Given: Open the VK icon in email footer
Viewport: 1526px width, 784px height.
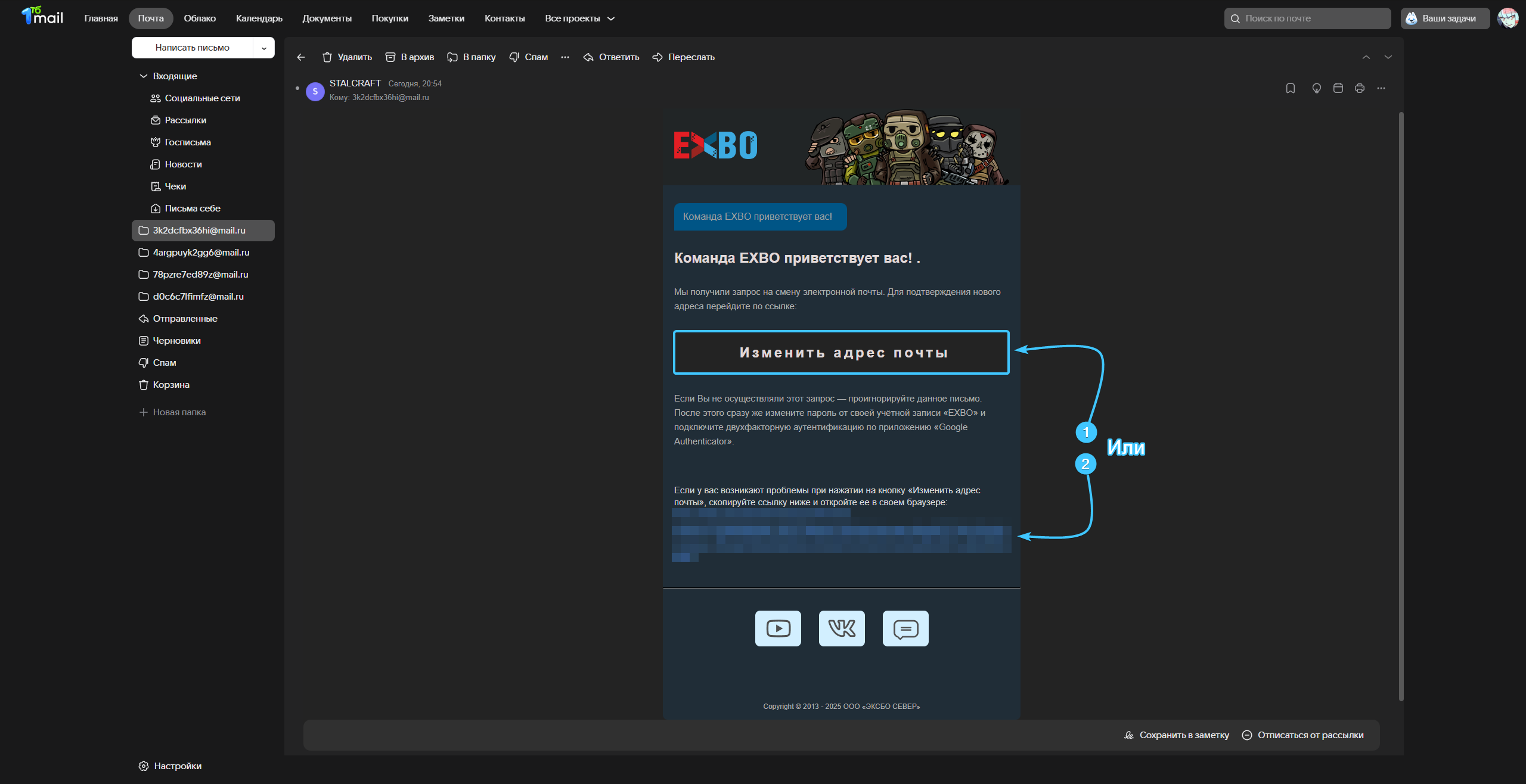Looking at the screenshot, I should (842, 629).
